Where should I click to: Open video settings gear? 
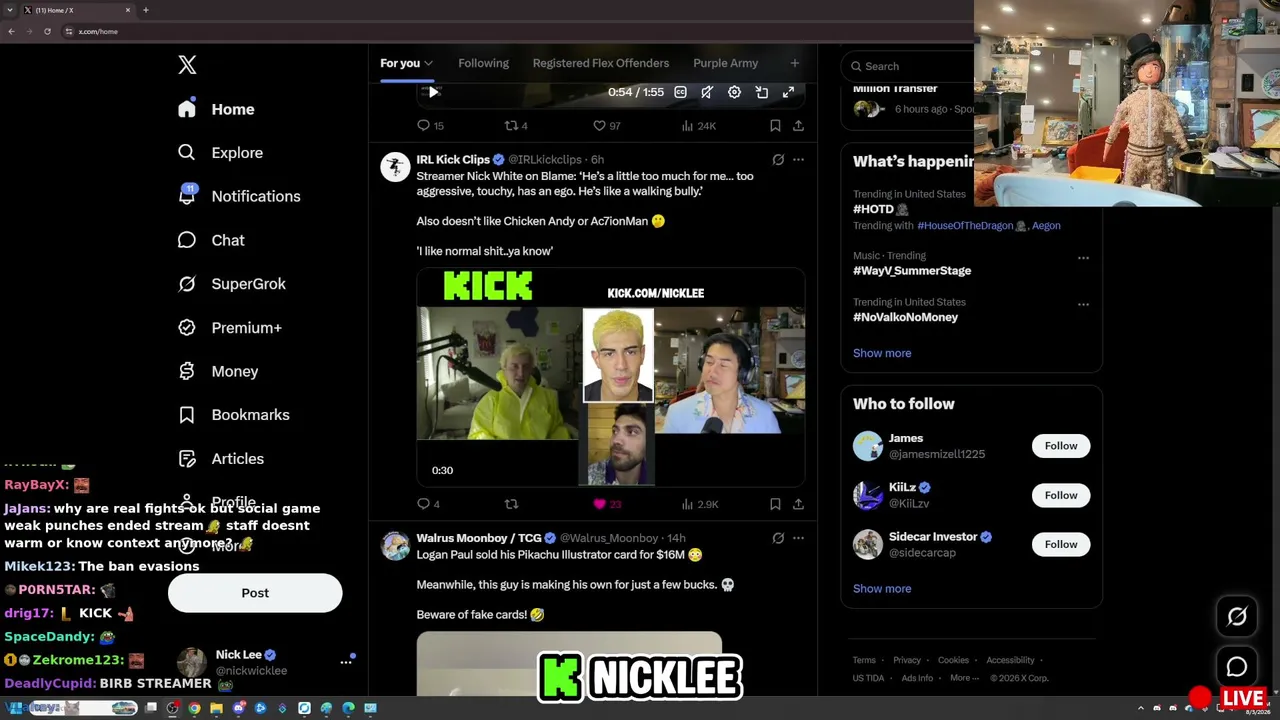734,92
